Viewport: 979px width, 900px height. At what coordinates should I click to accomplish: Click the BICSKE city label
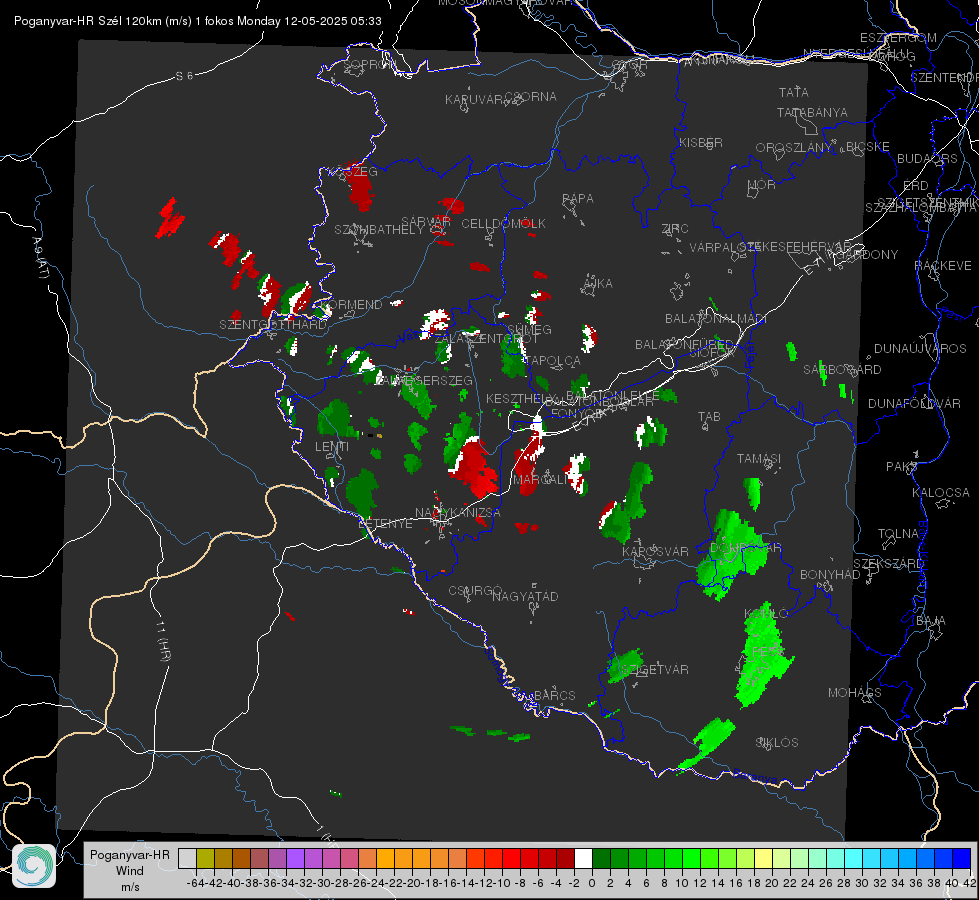[867, 147]
